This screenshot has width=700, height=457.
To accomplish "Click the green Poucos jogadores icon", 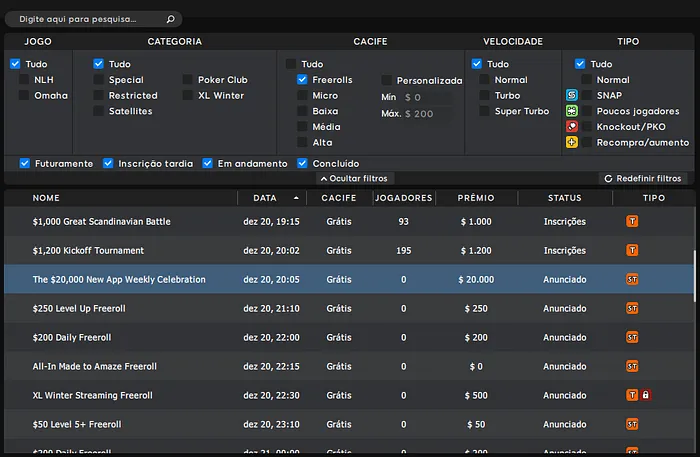I will pos(571,111).
